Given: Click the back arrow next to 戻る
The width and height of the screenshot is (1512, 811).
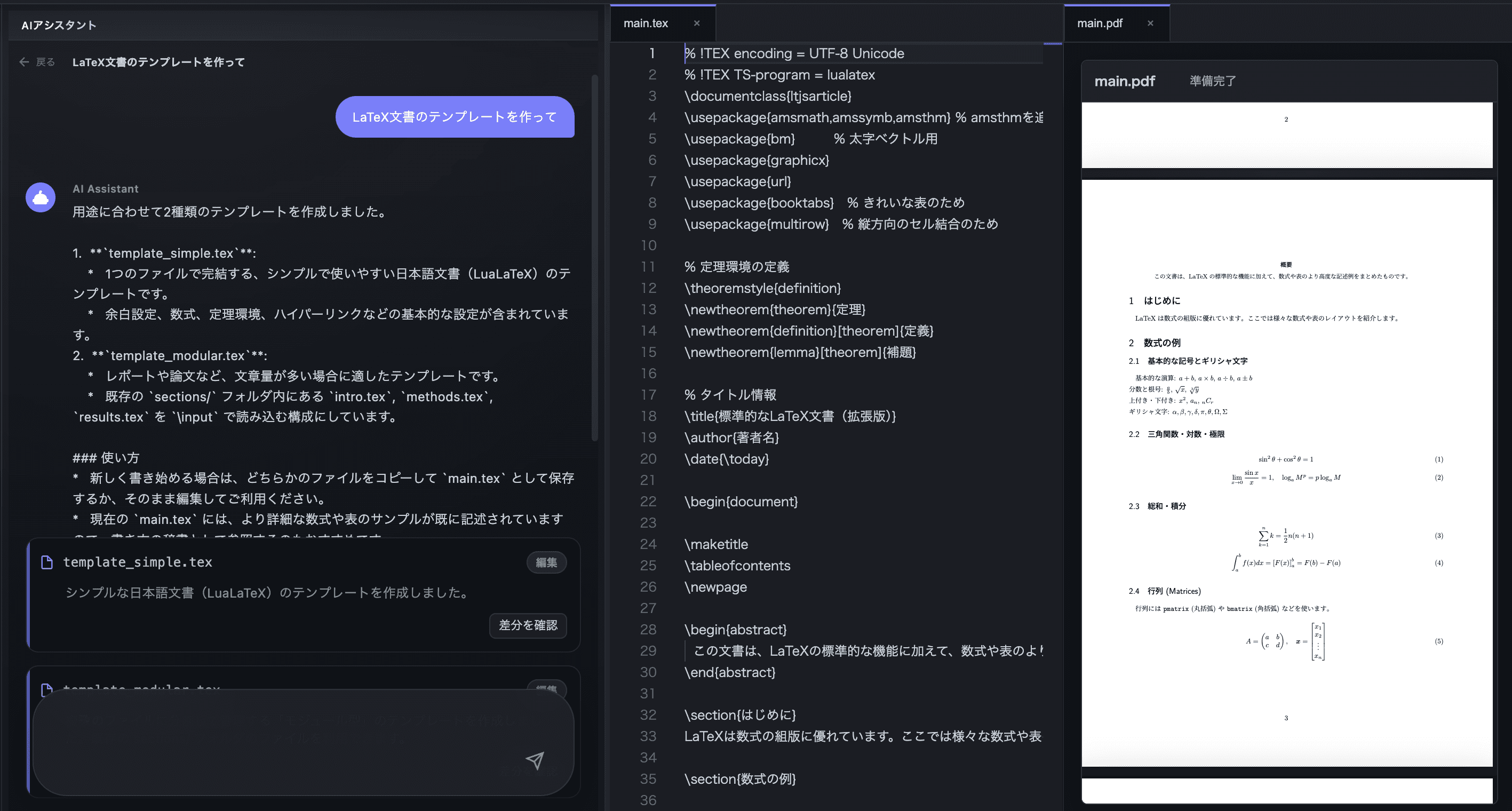Looking at the screenshot, I should tap(24, 61).
